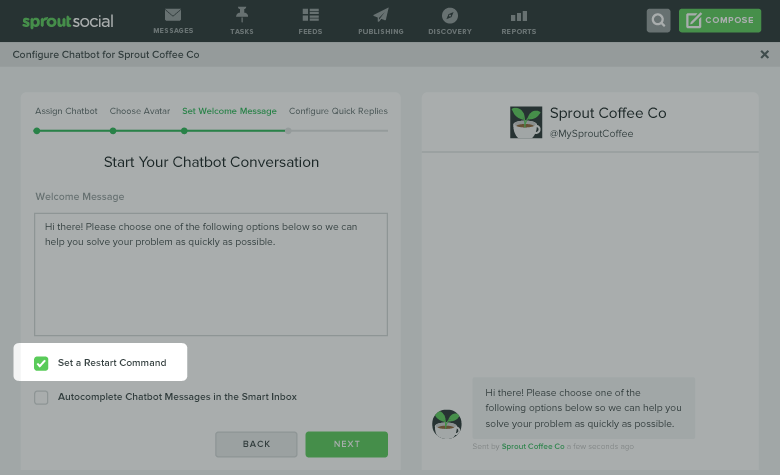Close the Configure Chatbot panel
The image size is (780, 475).
(765, 54)
